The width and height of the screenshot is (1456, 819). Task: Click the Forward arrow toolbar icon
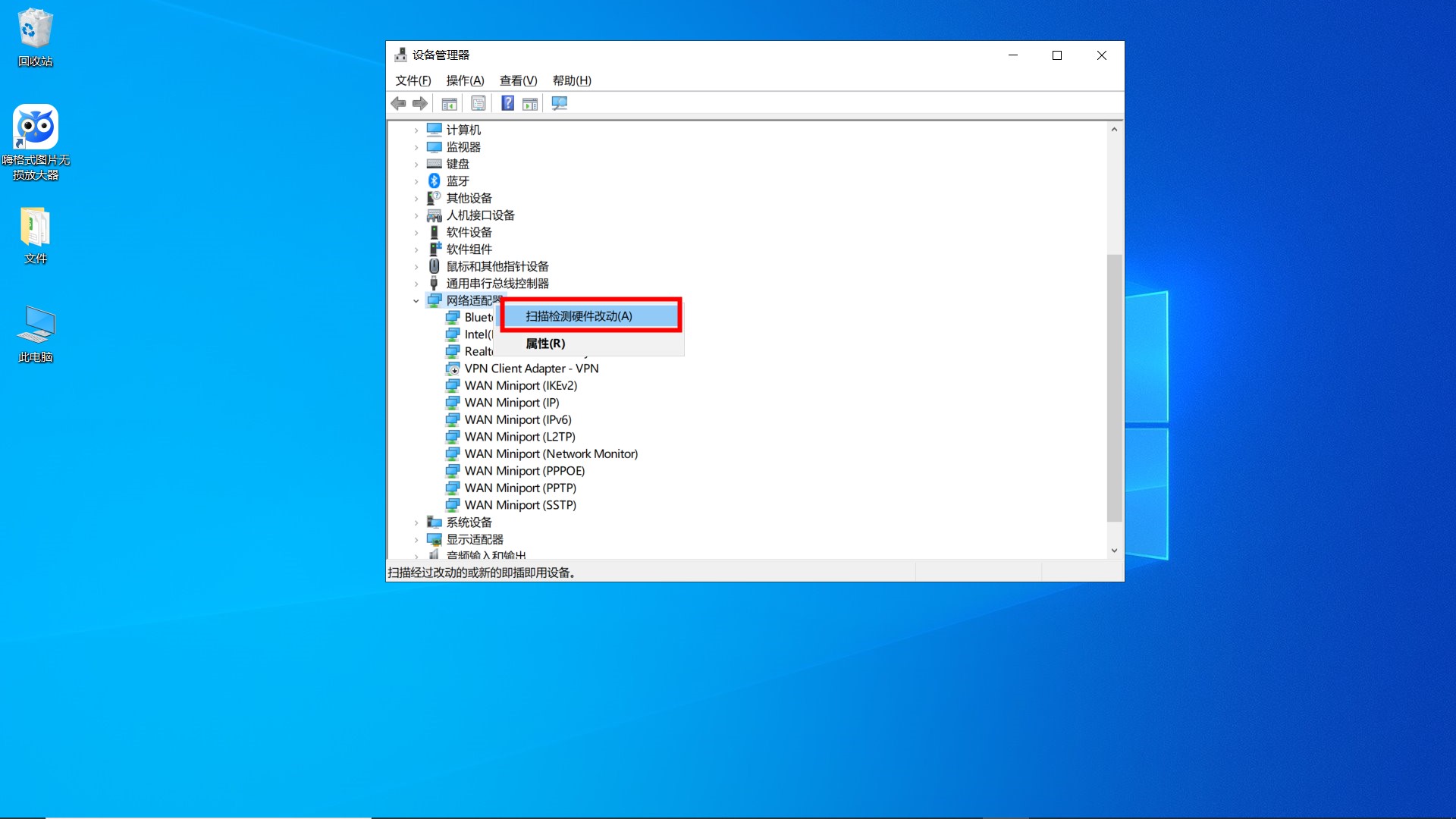[x=420, y=104]
